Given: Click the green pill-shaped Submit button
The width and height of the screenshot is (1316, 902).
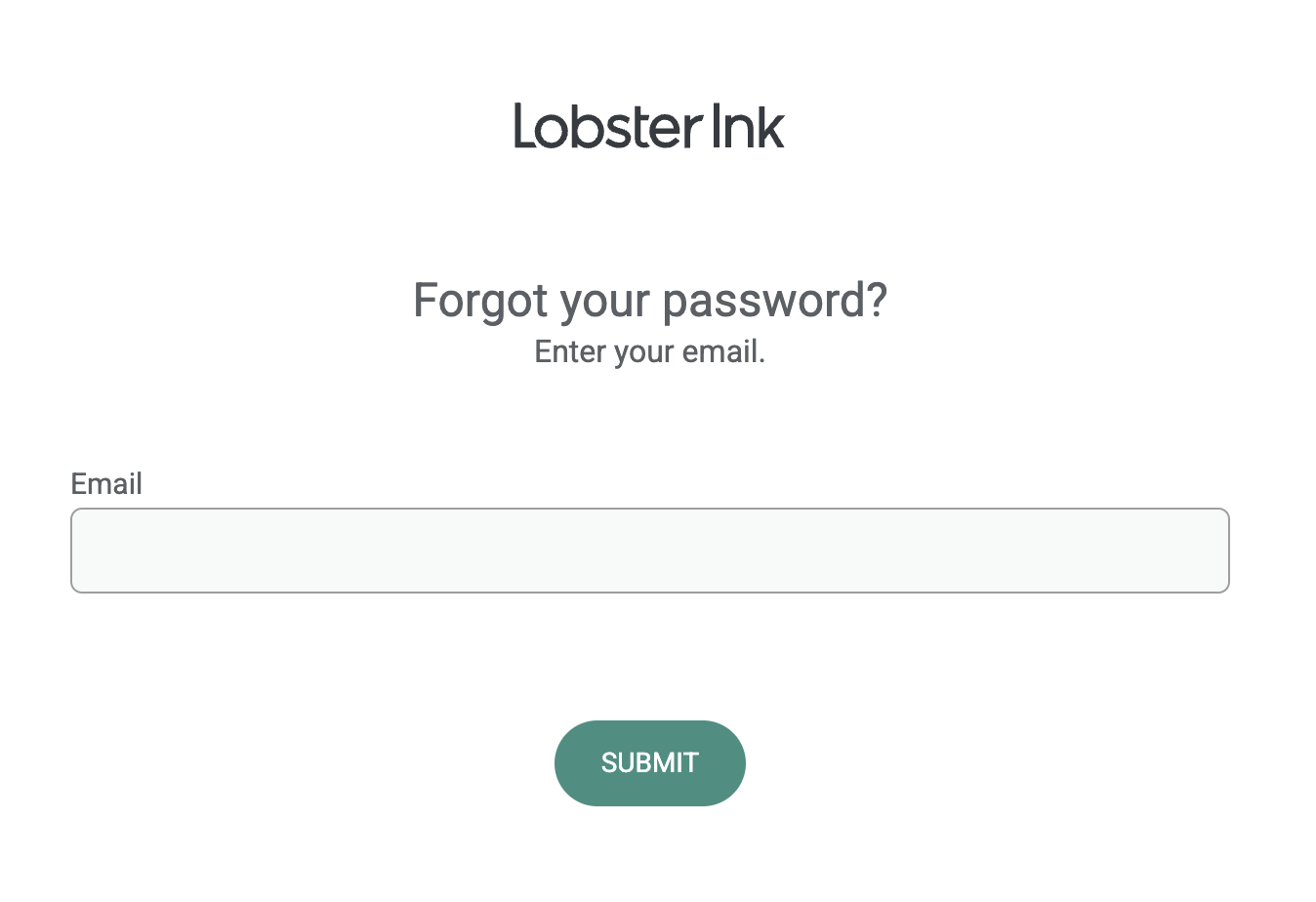Looking at the screenshot, I should (x=649, y=763).
